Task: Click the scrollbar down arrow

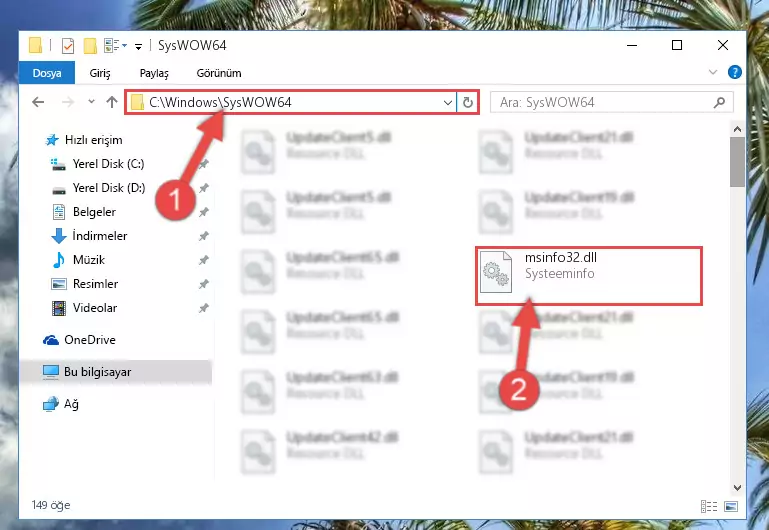Action: pos(737,487)
